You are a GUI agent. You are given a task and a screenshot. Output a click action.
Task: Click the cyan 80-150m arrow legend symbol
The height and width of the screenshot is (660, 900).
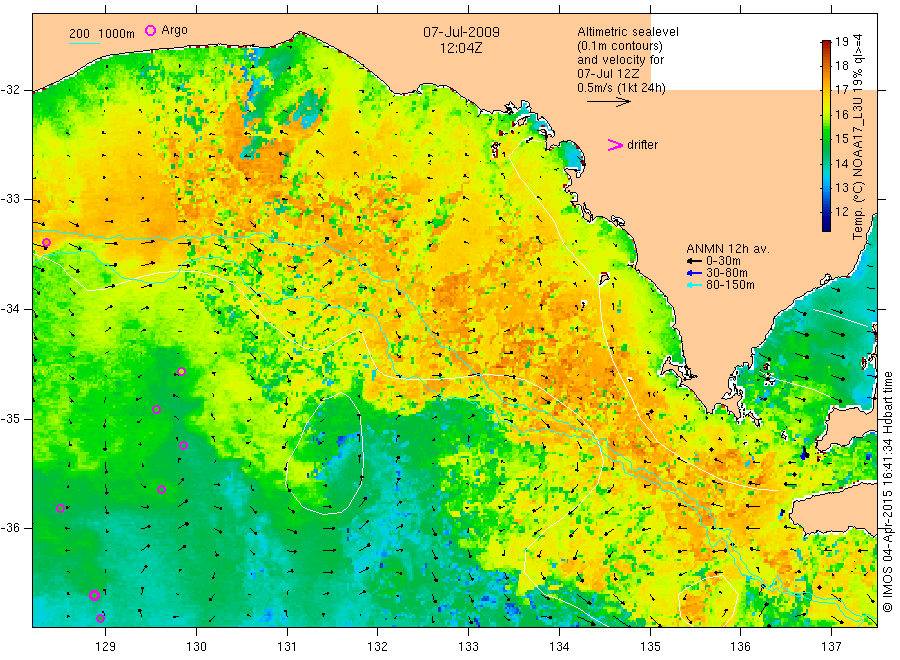(695, 285)
